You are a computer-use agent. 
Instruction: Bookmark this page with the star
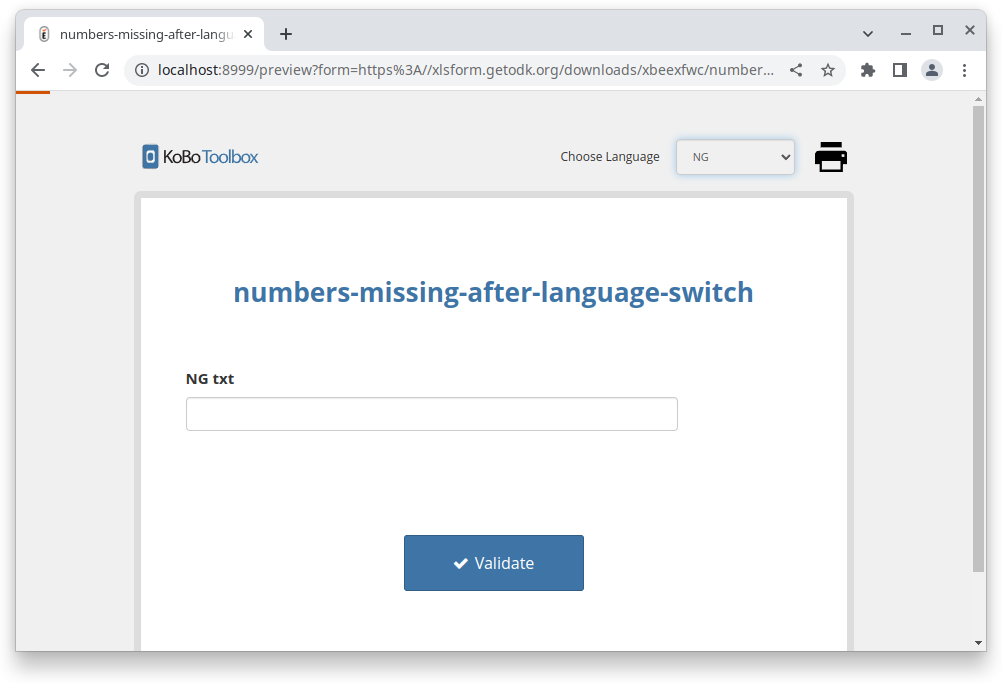click(828, 70)
